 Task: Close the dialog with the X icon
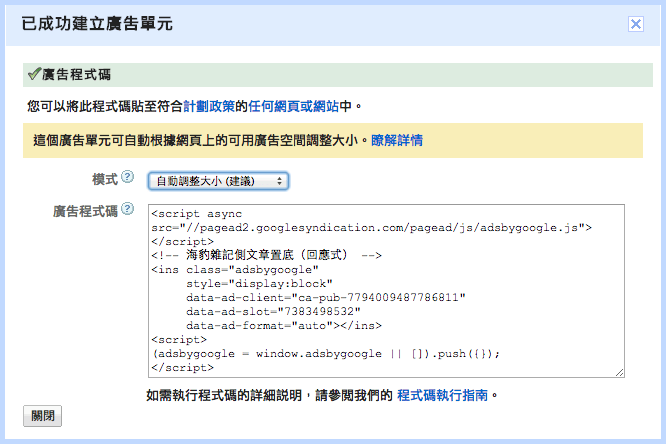(636, 24)
